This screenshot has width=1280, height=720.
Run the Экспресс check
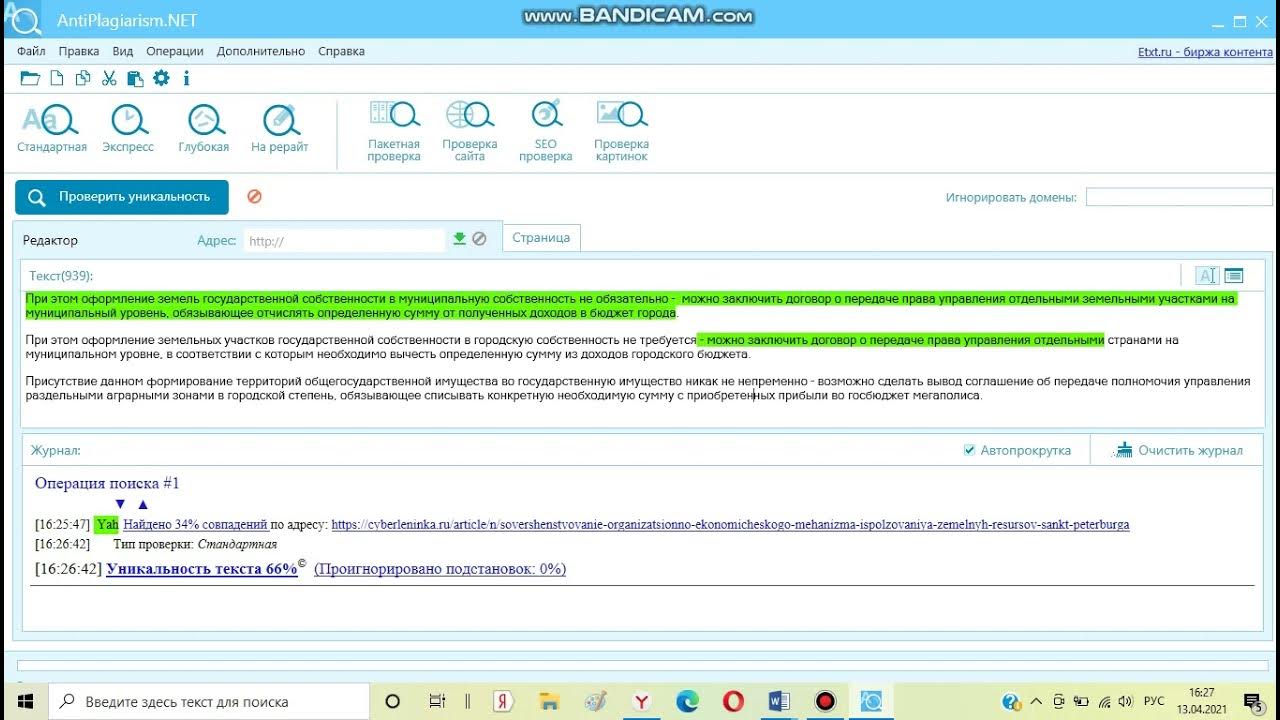click(x=128, y=128)
